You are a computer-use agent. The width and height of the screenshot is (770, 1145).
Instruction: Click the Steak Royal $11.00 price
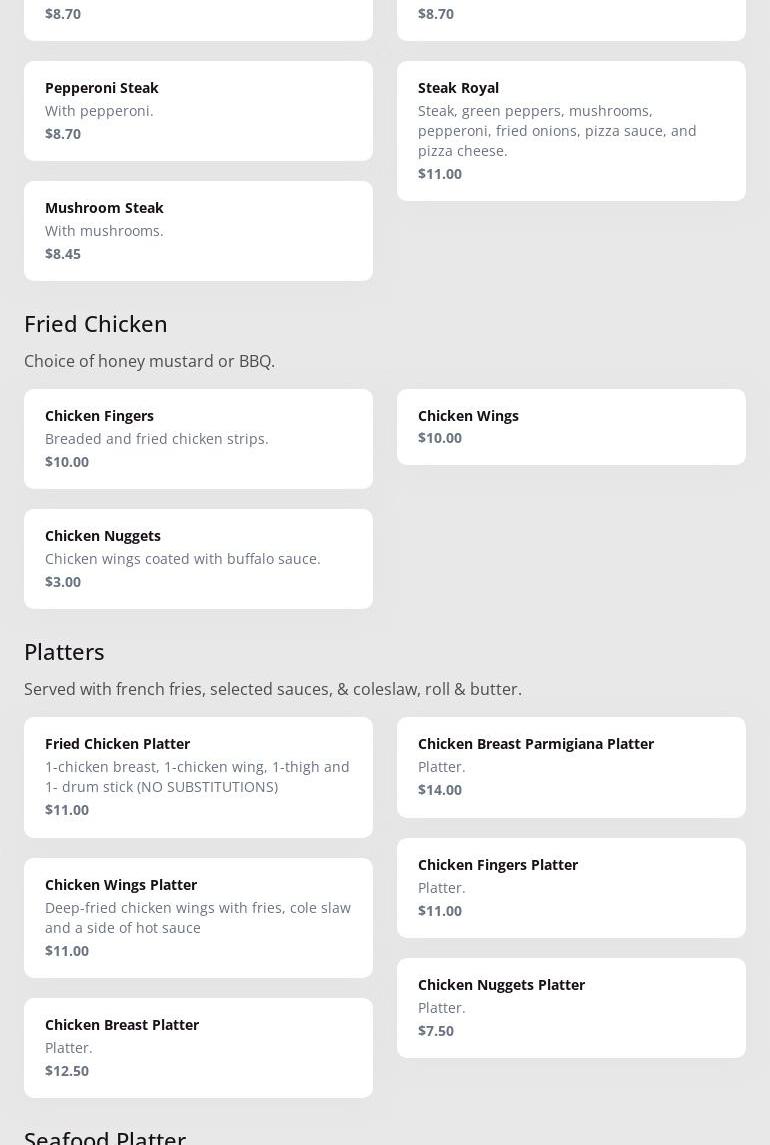440,173
